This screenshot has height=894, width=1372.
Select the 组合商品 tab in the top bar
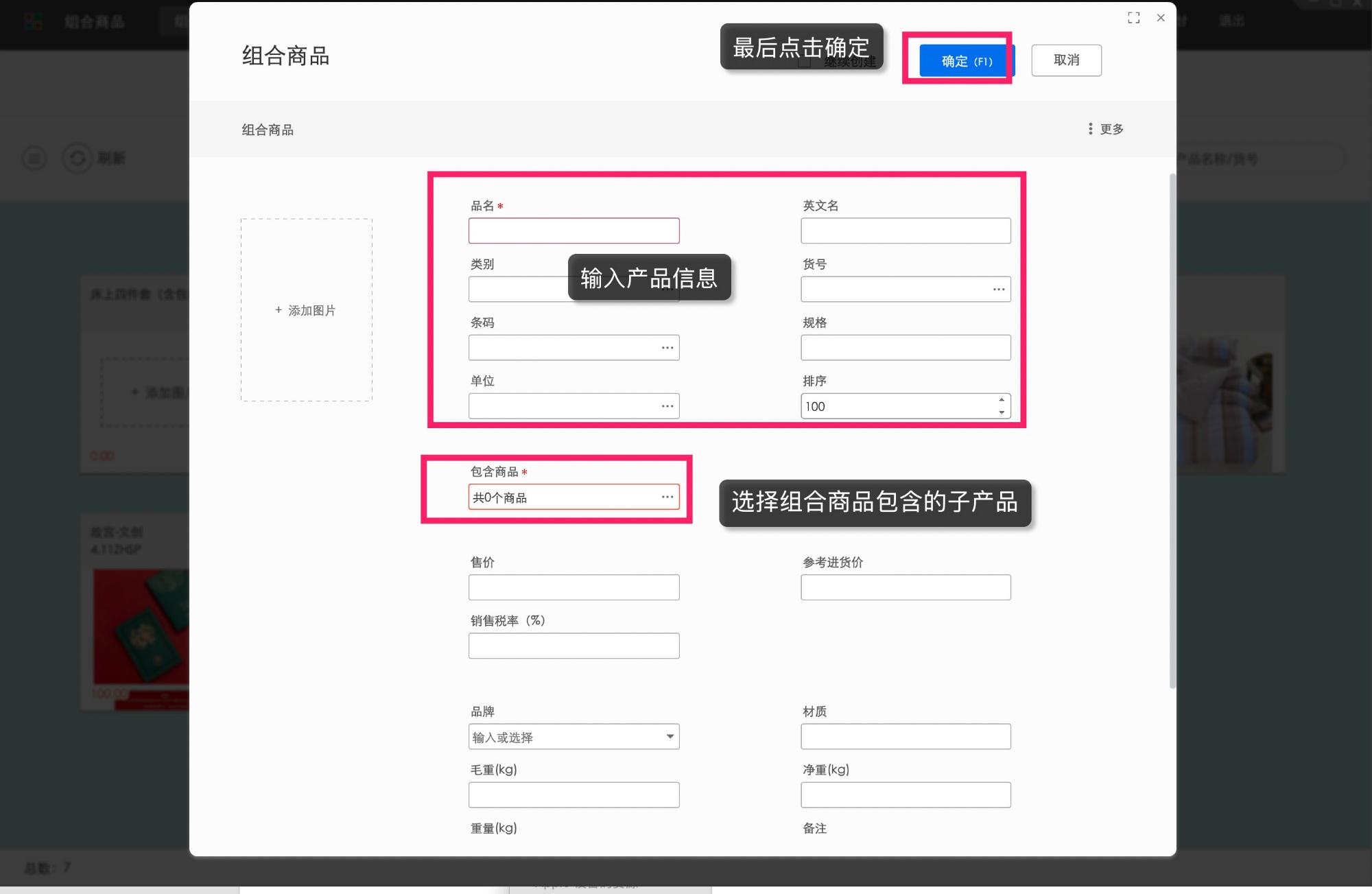tap(94, 21)
